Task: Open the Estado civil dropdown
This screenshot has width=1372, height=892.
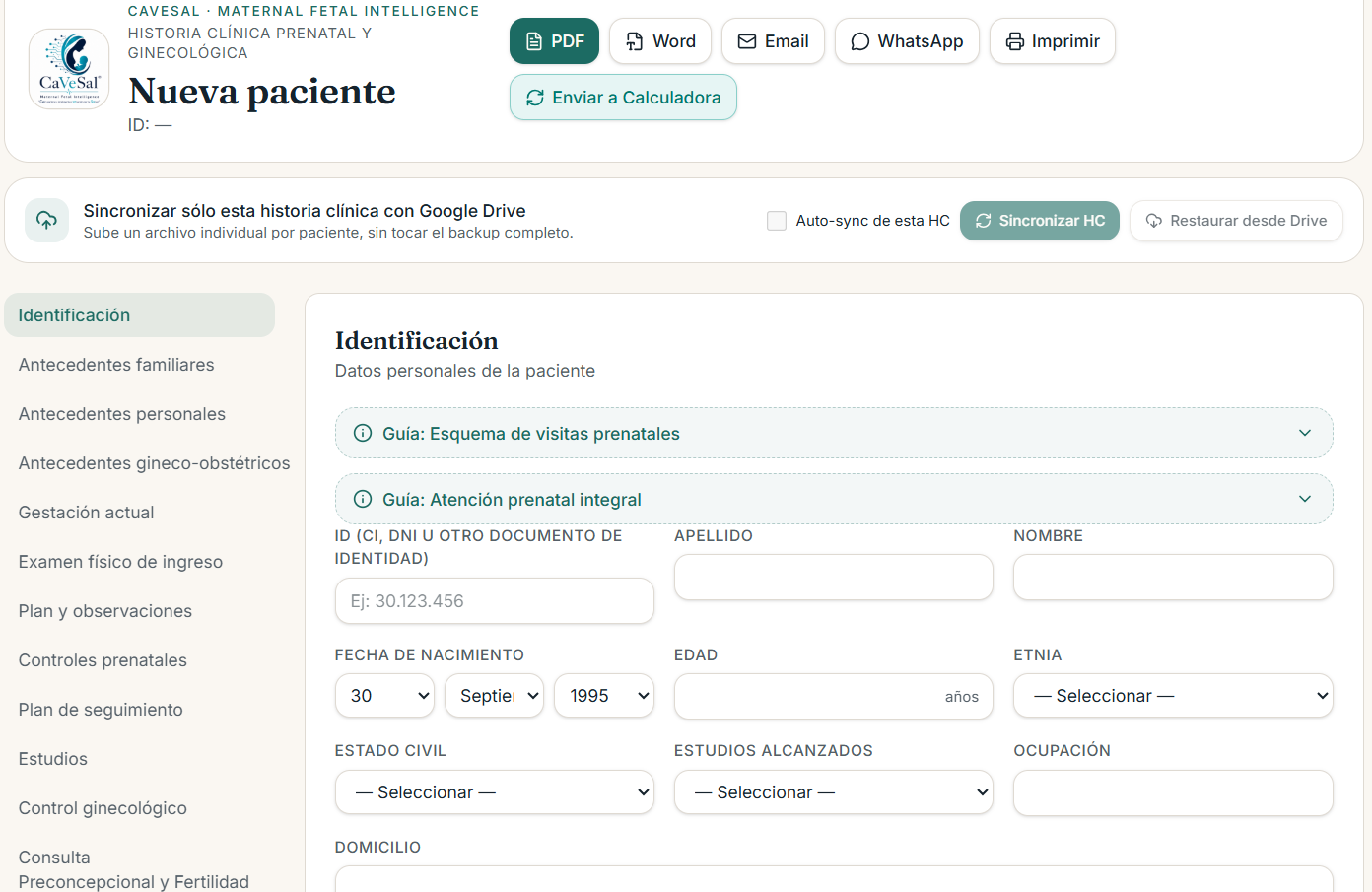Action: tap(495, 792)
